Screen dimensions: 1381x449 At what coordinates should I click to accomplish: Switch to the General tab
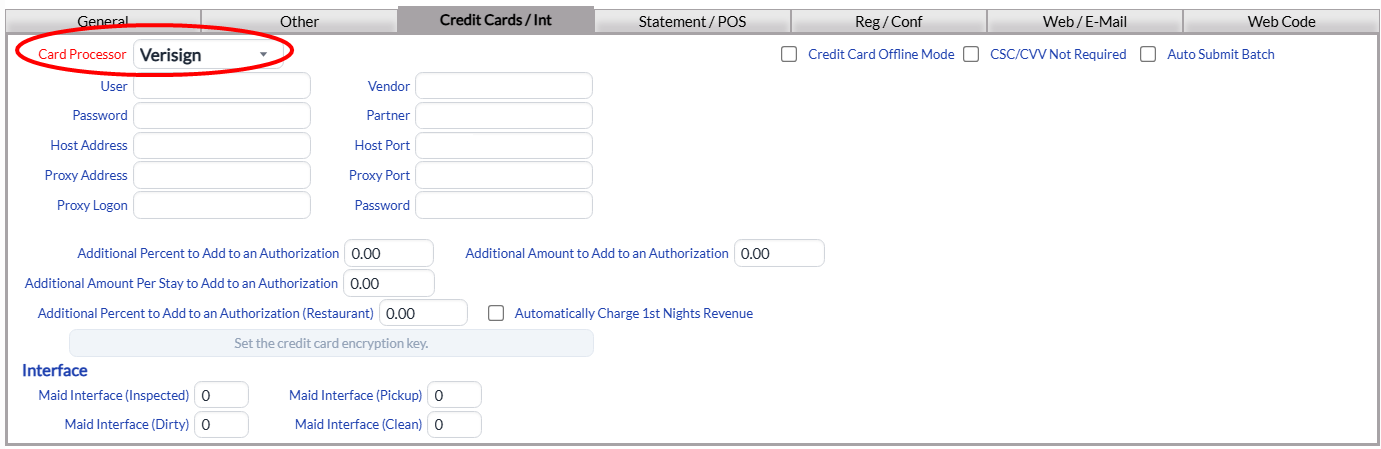103,21
